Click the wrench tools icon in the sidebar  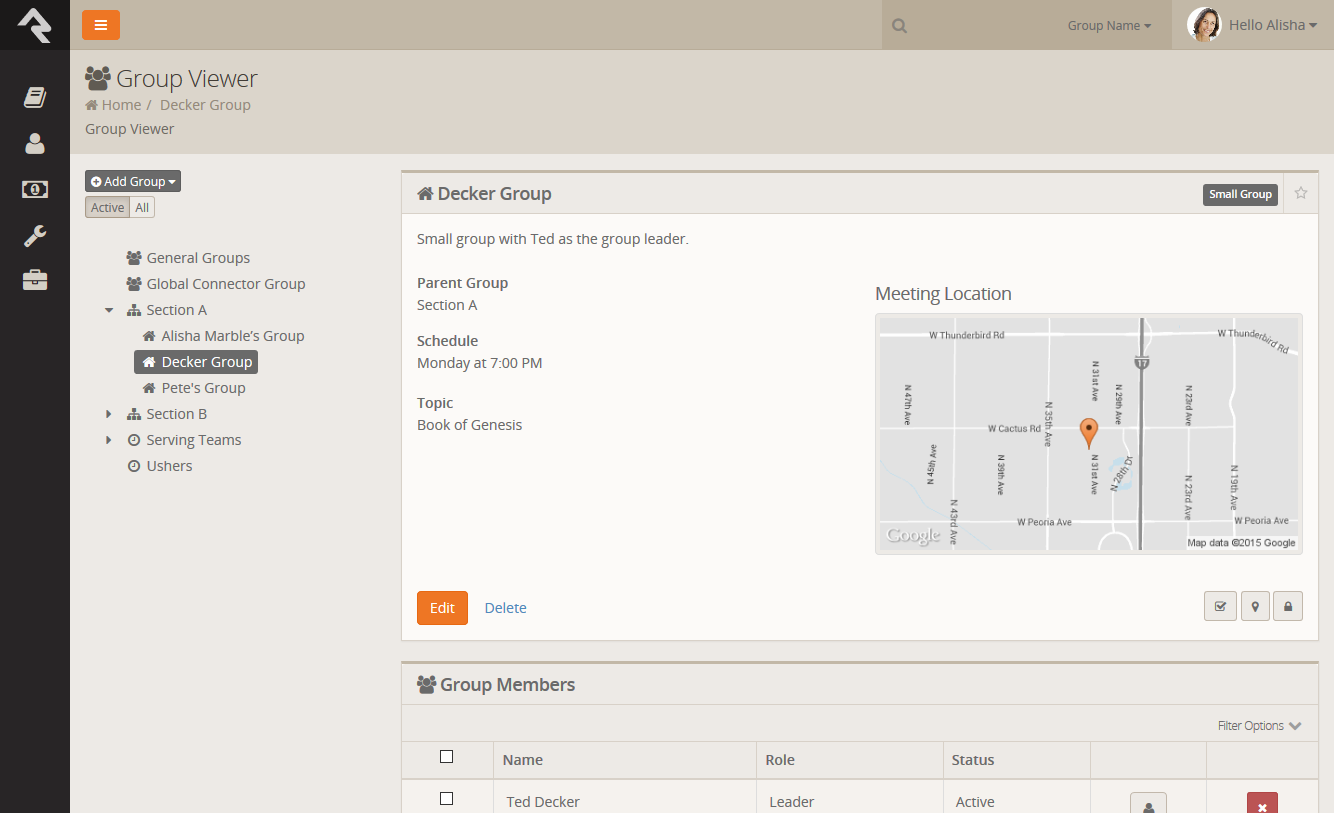click(35, 236)
